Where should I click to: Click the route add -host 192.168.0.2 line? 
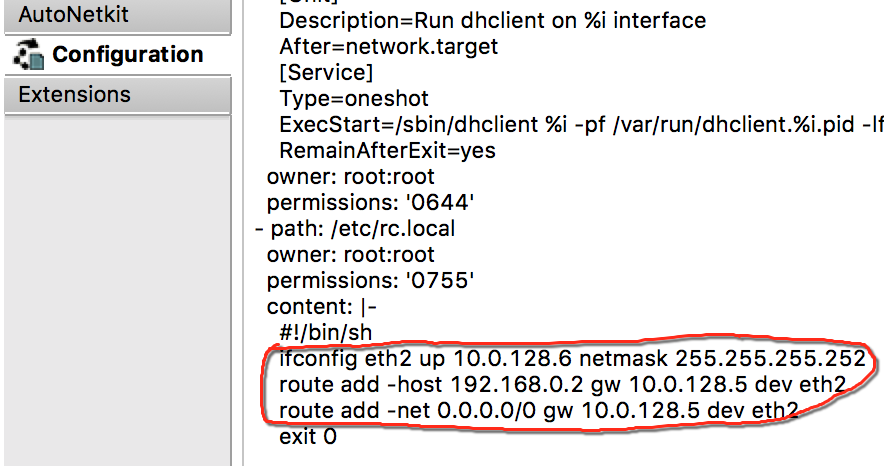[x=563, y=384]
